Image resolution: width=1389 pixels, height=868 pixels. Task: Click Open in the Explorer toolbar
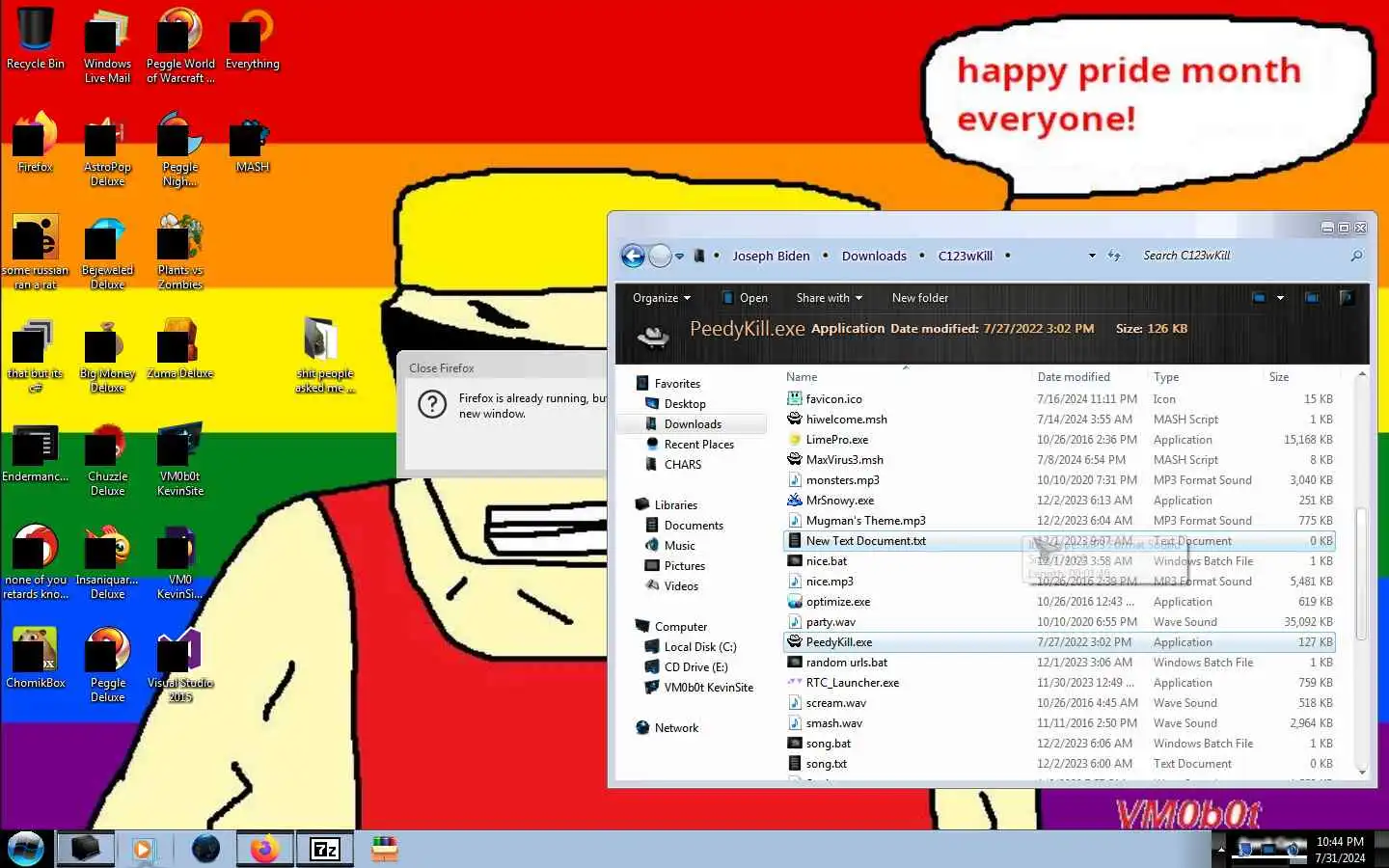[745, 298]
